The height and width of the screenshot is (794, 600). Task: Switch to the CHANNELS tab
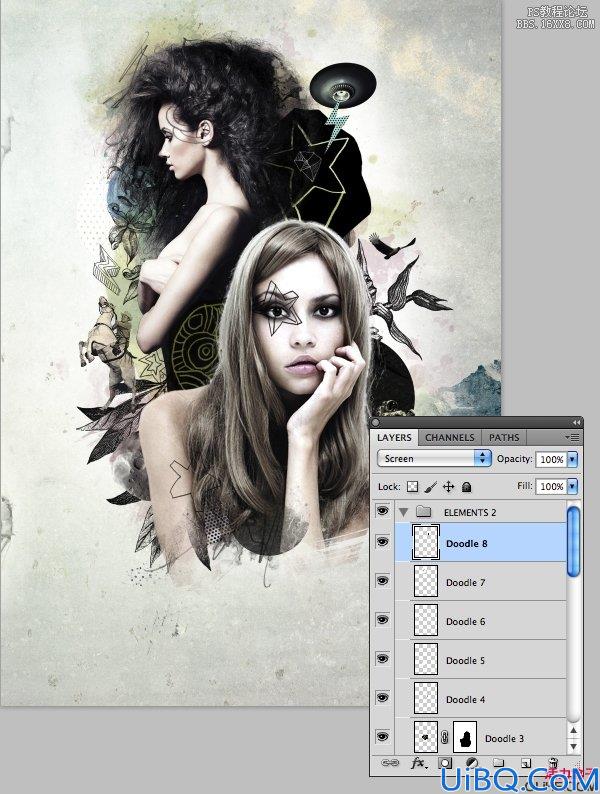click(450, 438)
